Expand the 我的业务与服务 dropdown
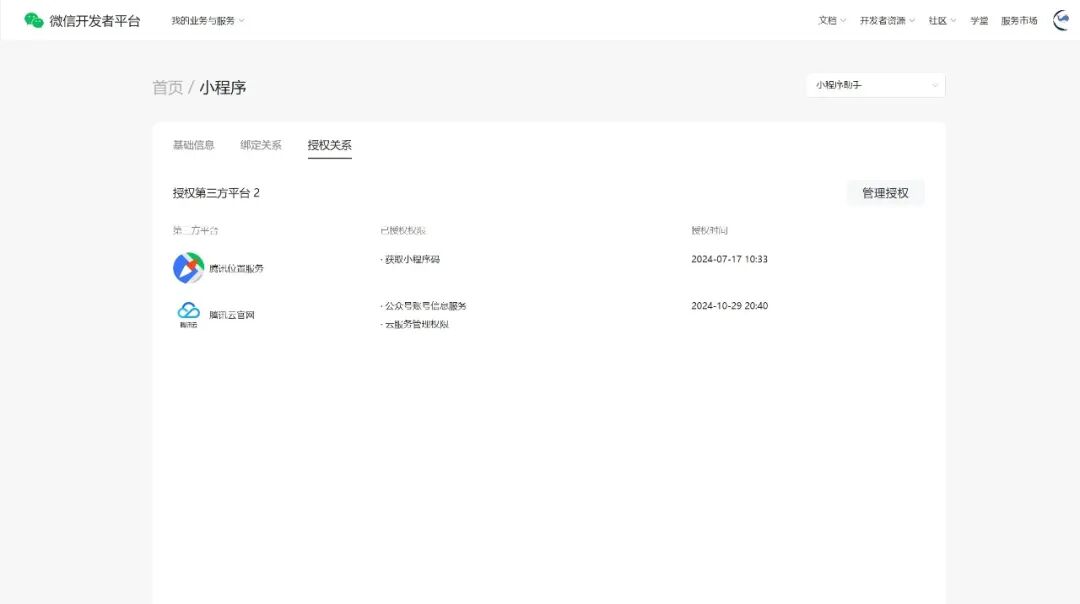Viewport: 1080px width, 604px height. [x=208, y=21]
